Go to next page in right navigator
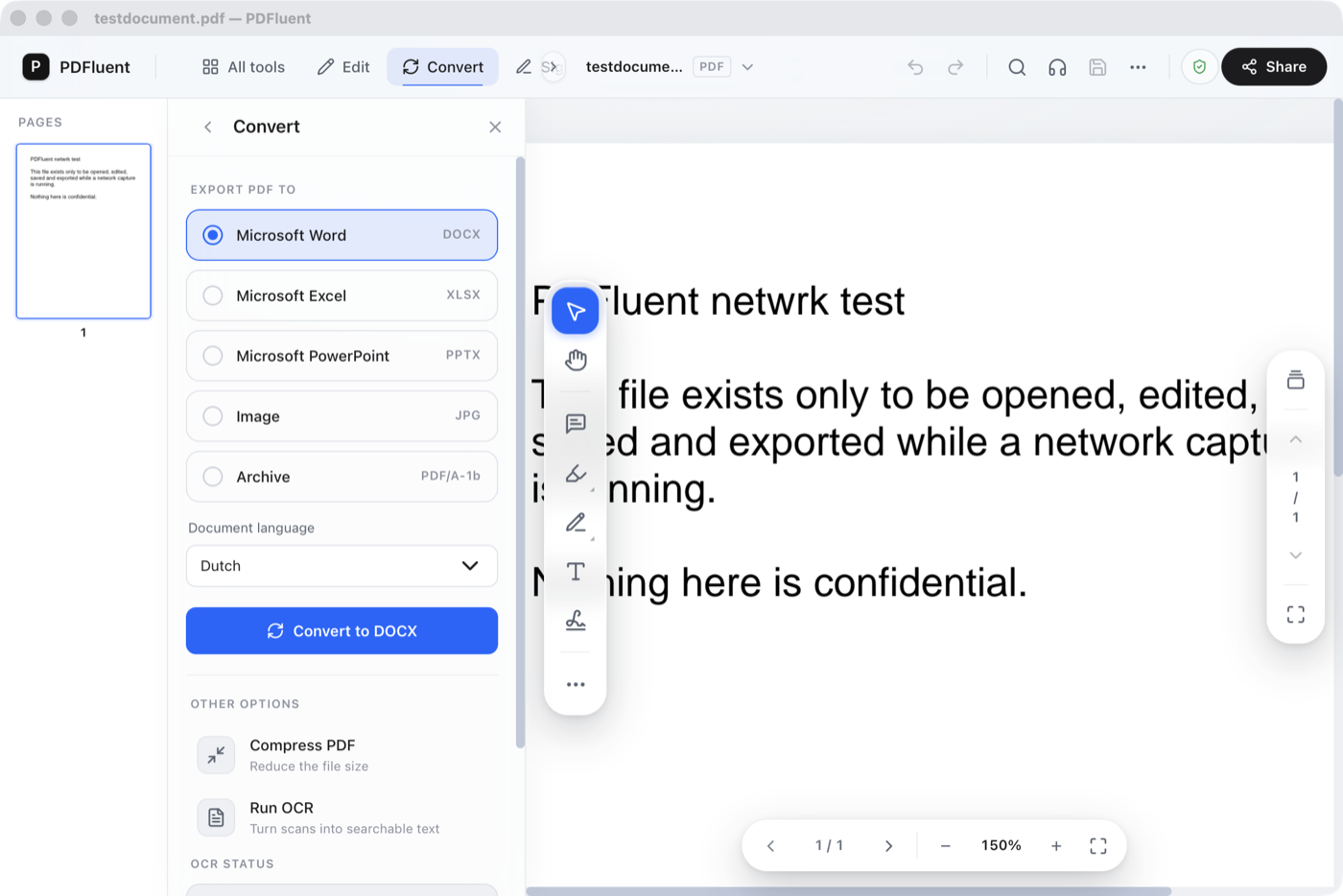 1296,555
